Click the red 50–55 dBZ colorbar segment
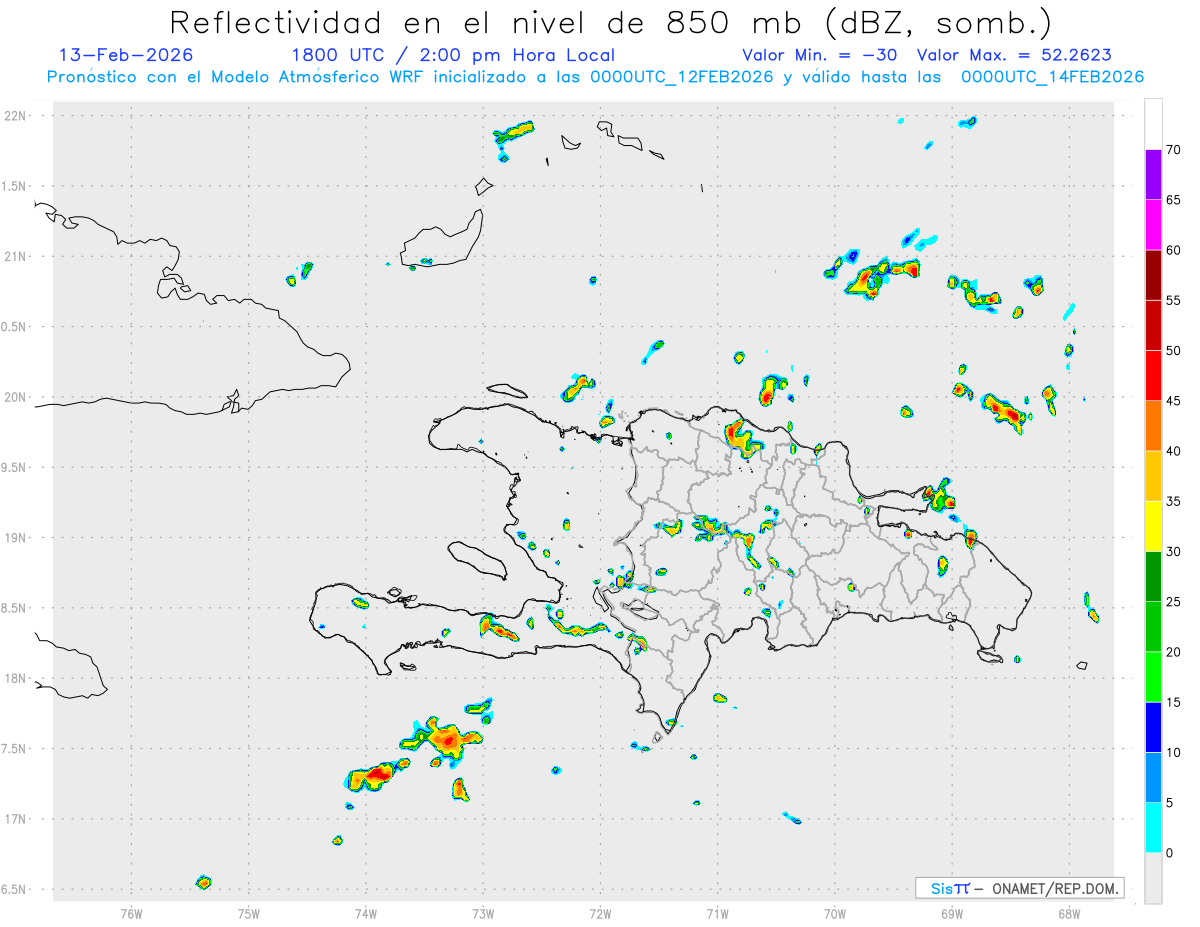Viewport: 1200px width, 927px height. [x=1153, y=325]
